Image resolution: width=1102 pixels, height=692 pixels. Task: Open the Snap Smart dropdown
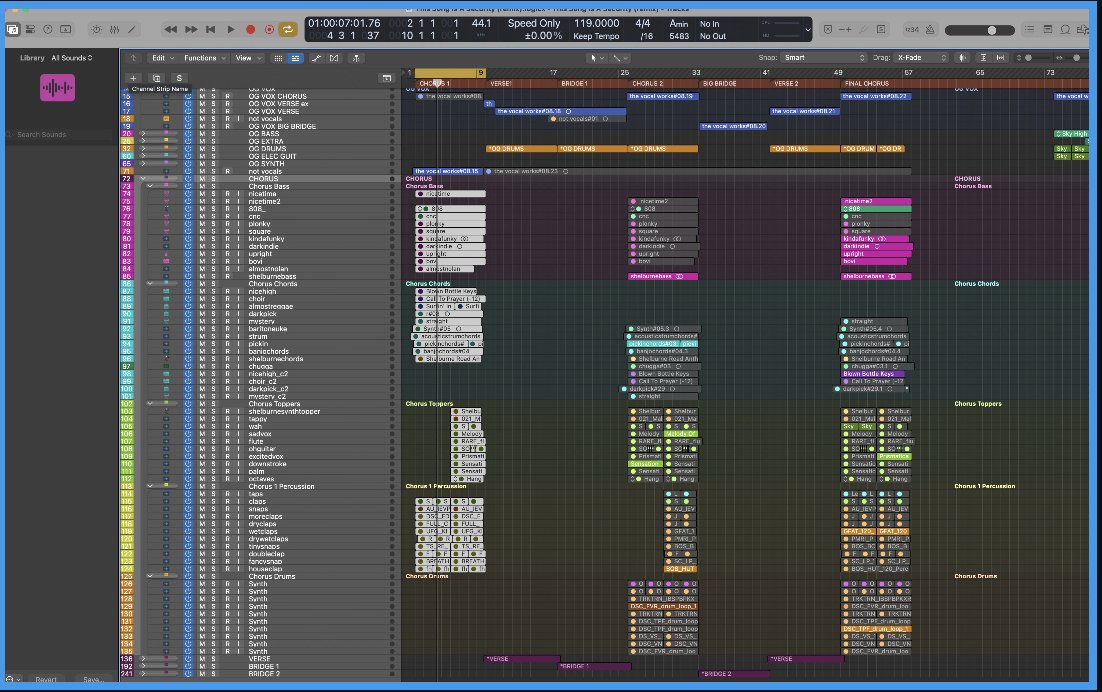(824, 58)
